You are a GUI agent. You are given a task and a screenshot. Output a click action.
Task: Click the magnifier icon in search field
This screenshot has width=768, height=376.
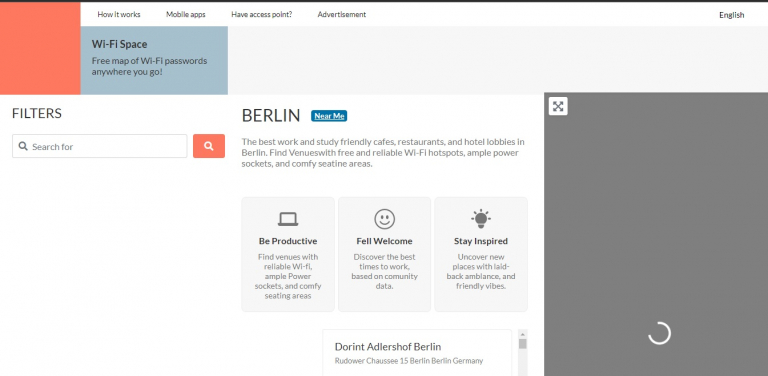pos(23,146)
